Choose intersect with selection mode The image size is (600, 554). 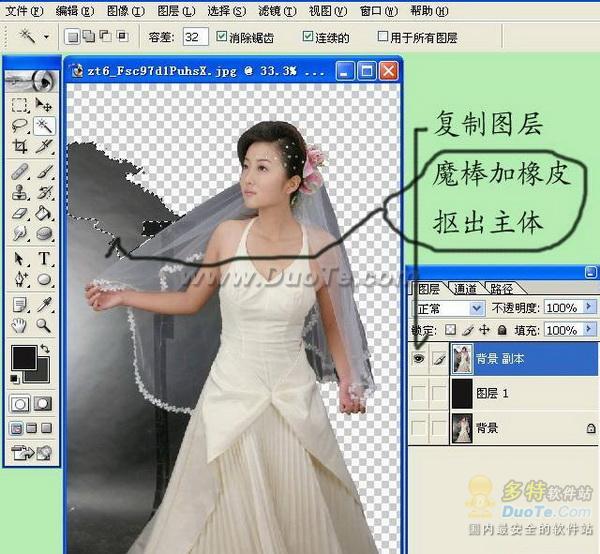pos(122,37)
